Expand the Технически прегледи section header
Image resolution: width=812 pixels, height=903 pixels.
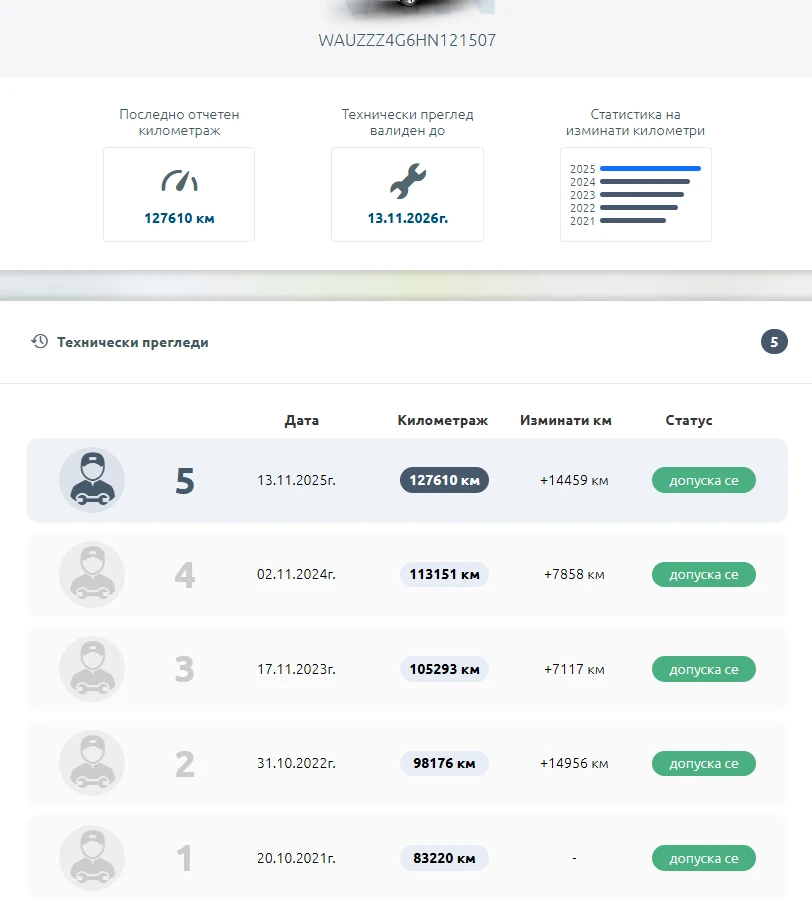click(x=133, y=342)
